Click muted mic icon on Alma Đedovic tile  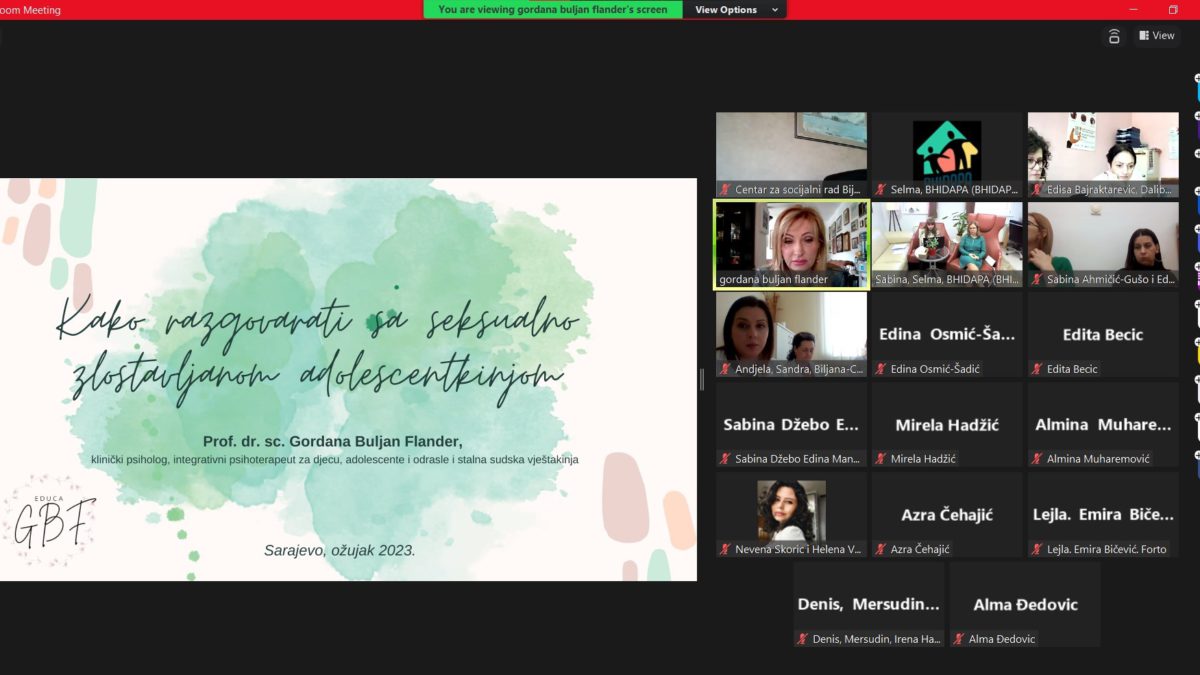tap(959, 639)
